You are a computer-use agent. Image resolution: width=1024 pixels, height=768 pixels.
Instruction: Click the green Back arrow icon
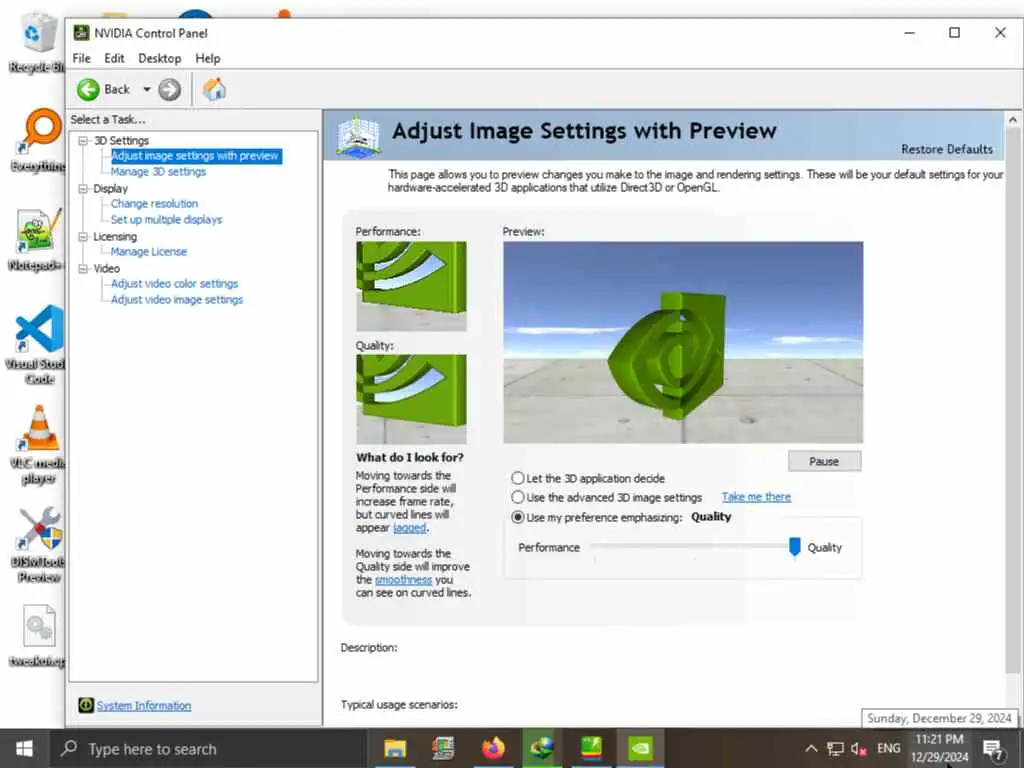pos(88,89)
